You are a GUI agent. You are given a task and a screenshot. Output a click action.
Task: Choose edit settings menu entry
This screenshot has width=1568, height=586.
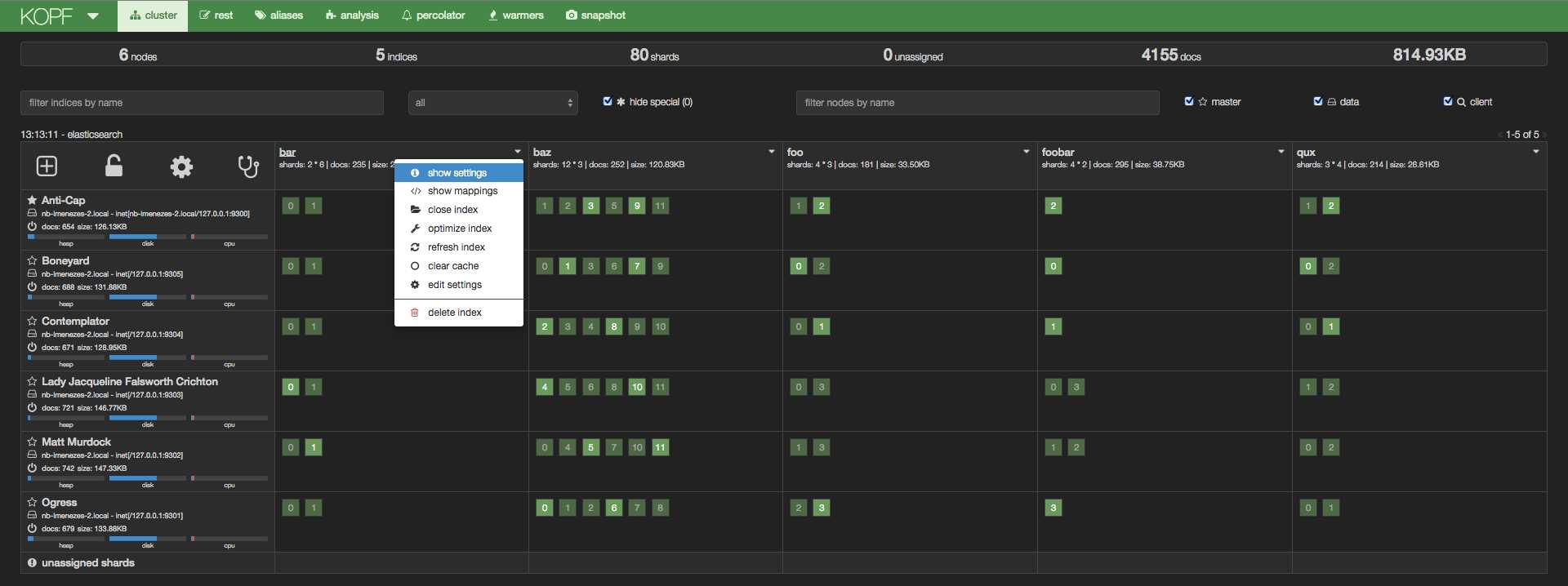tap(459, 285)
